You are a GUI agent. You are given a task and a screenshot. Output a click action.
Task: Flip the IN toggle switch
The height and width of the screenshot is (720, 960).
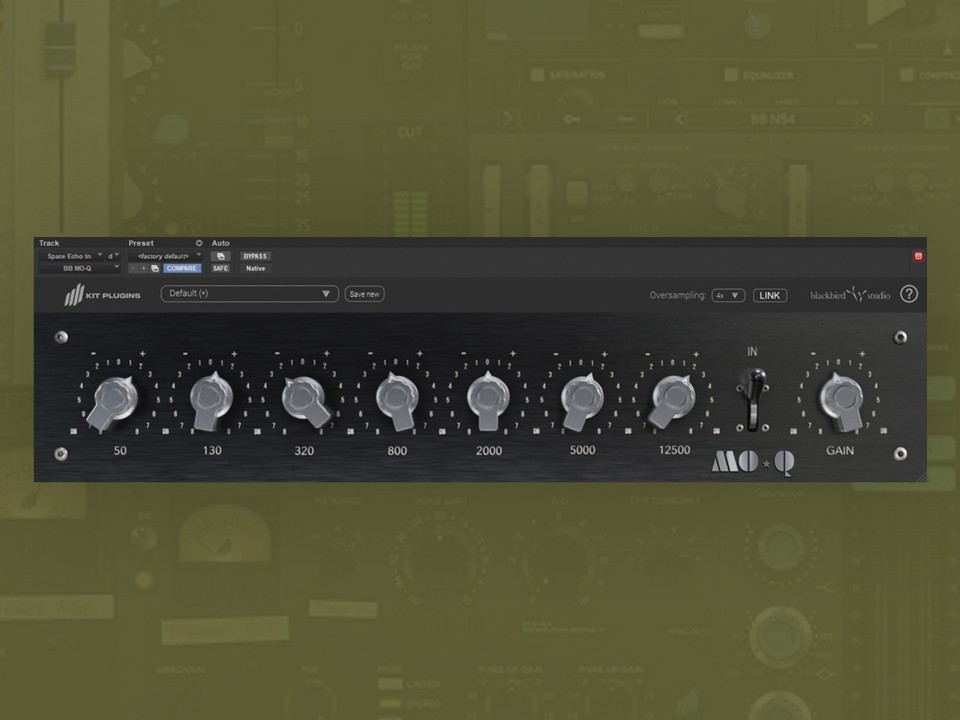click(x=755, y=398)
